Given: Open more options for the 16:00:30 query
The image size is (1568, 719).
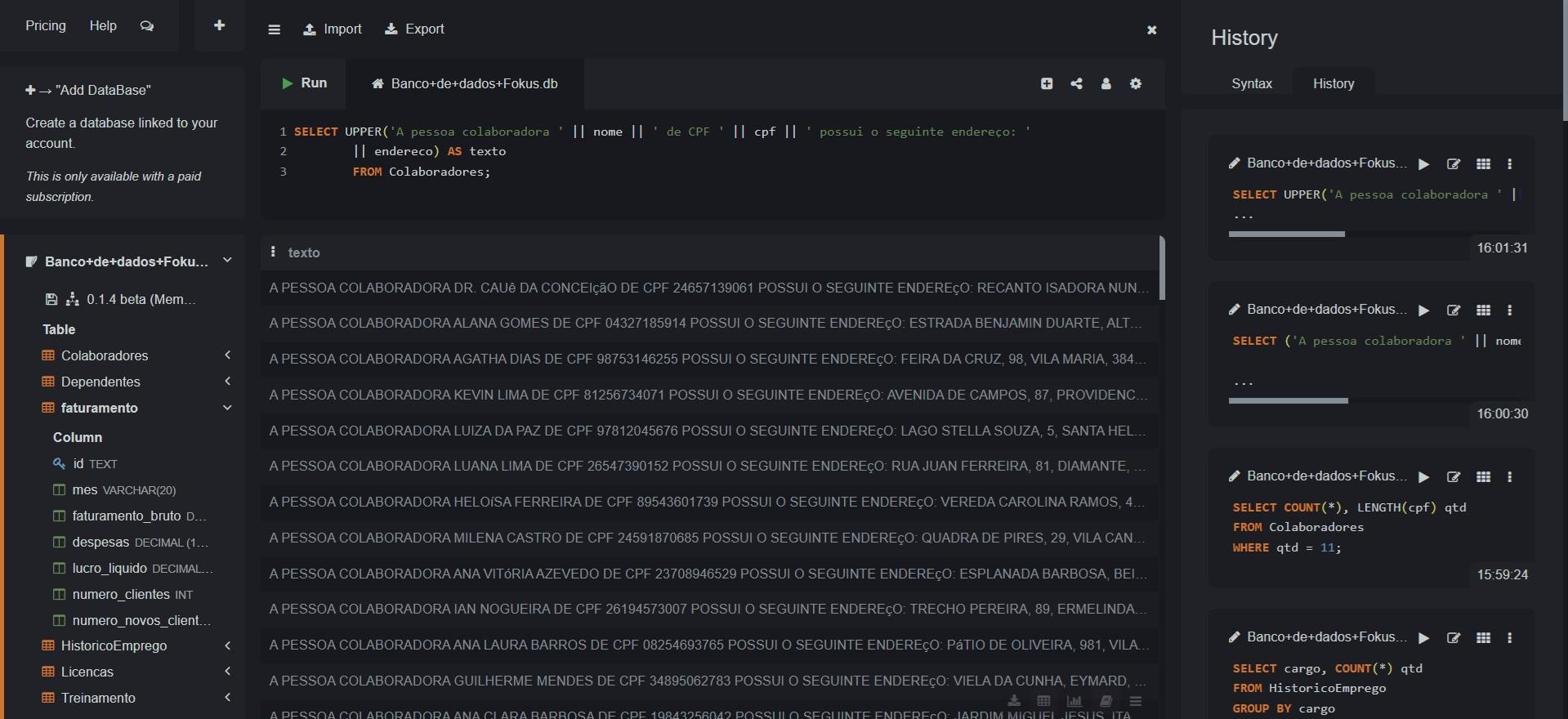Looking at the screenshot, I should (x=1510, y=310).
